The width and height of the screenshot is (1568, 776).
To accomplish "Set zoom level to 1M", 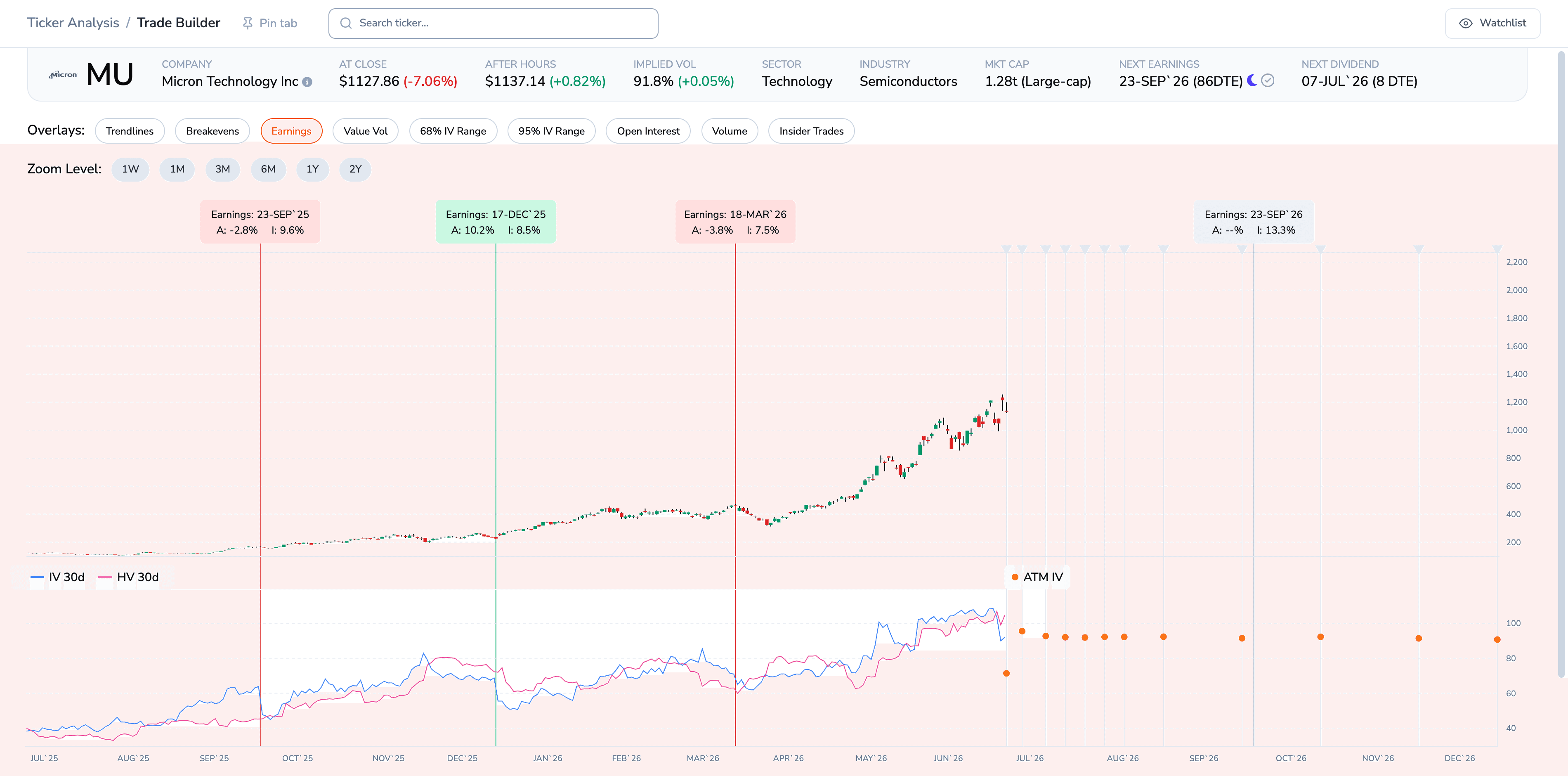I will [177, 169].
